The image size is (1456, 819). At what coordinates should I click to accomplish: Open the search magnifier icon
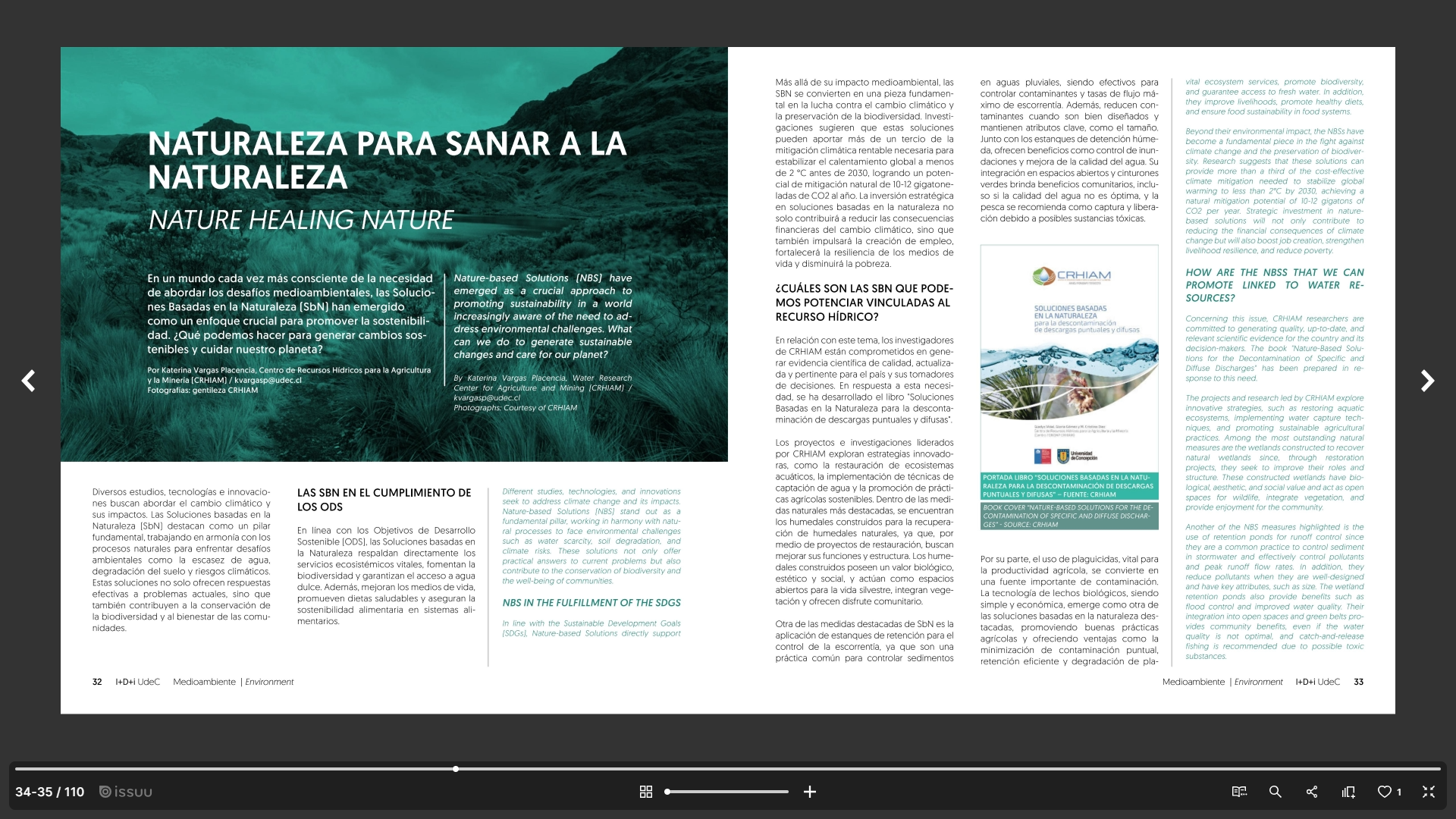click(1276, 792)
